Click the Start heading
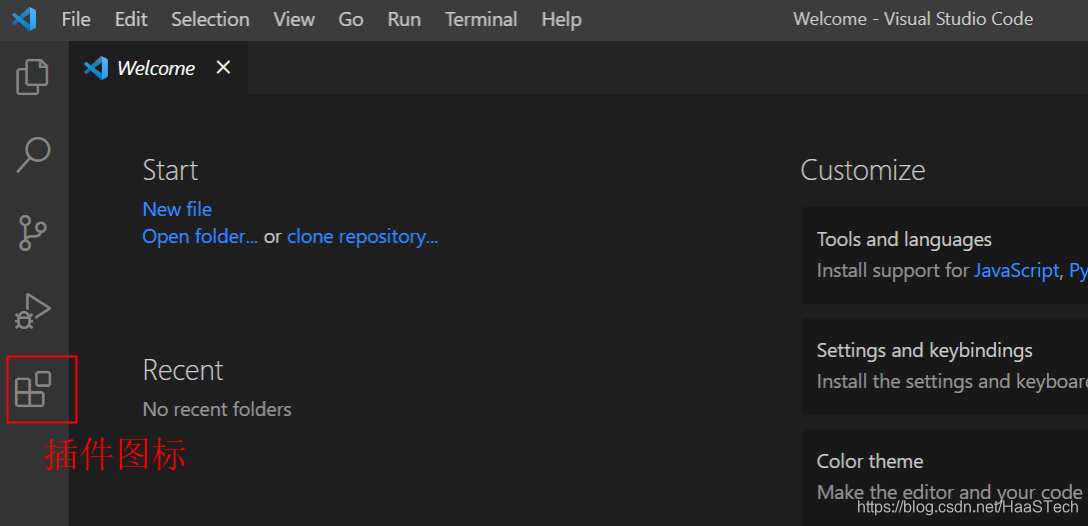This screenshot has height=526, width=1088. pyautogui.click(x=170, y=170)
